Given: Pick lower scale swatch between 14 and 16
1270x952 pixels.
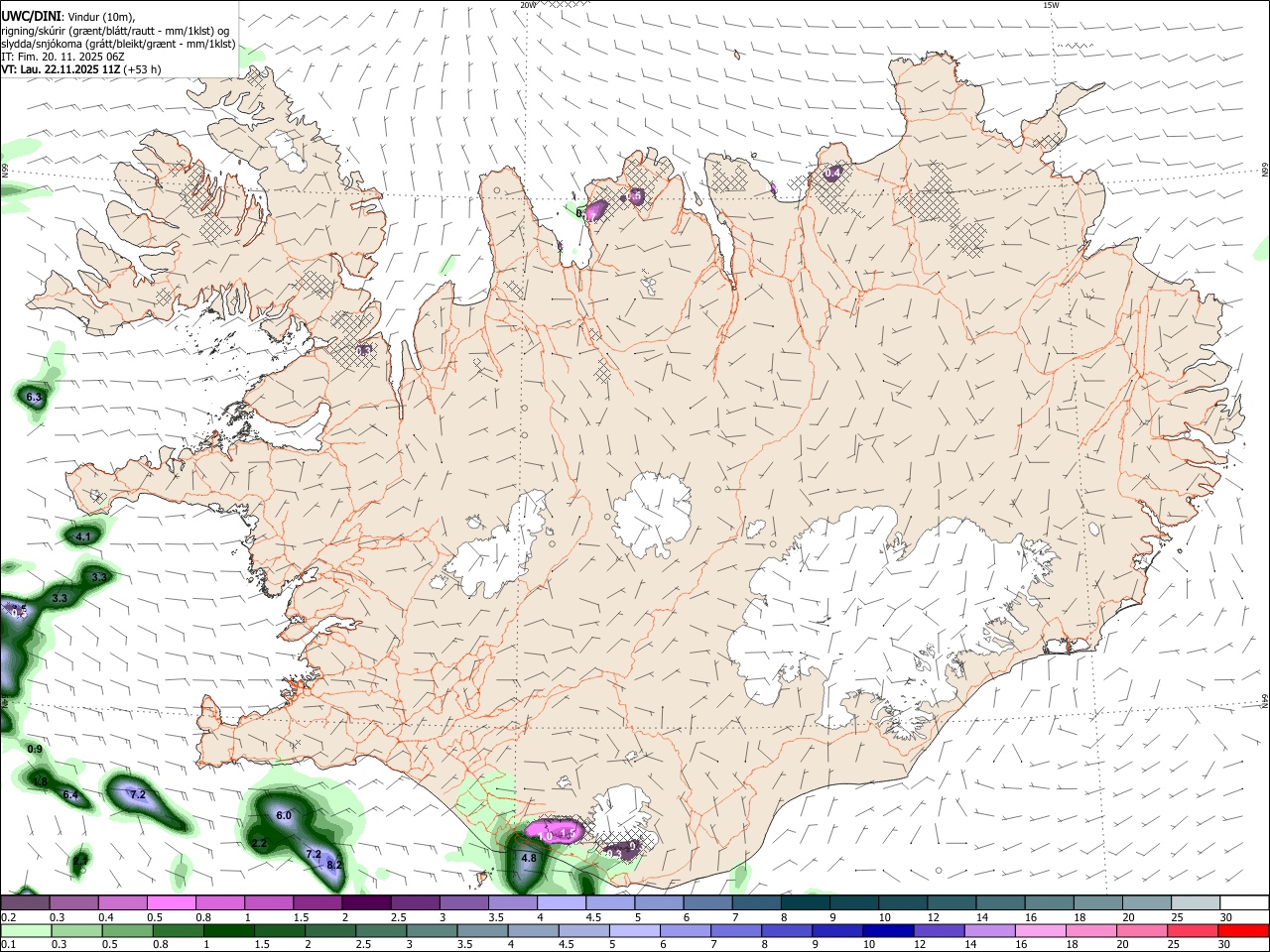Looking at the screenshot, I should click(x=991, y=931).
